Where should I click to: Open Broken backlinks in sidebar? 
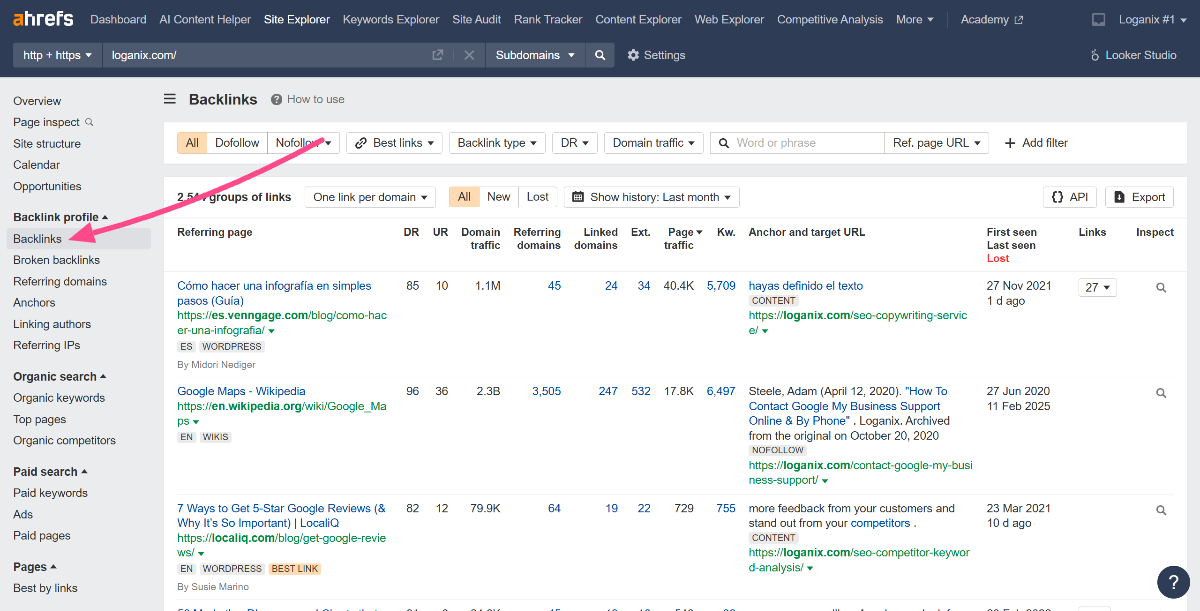(57, 260)
